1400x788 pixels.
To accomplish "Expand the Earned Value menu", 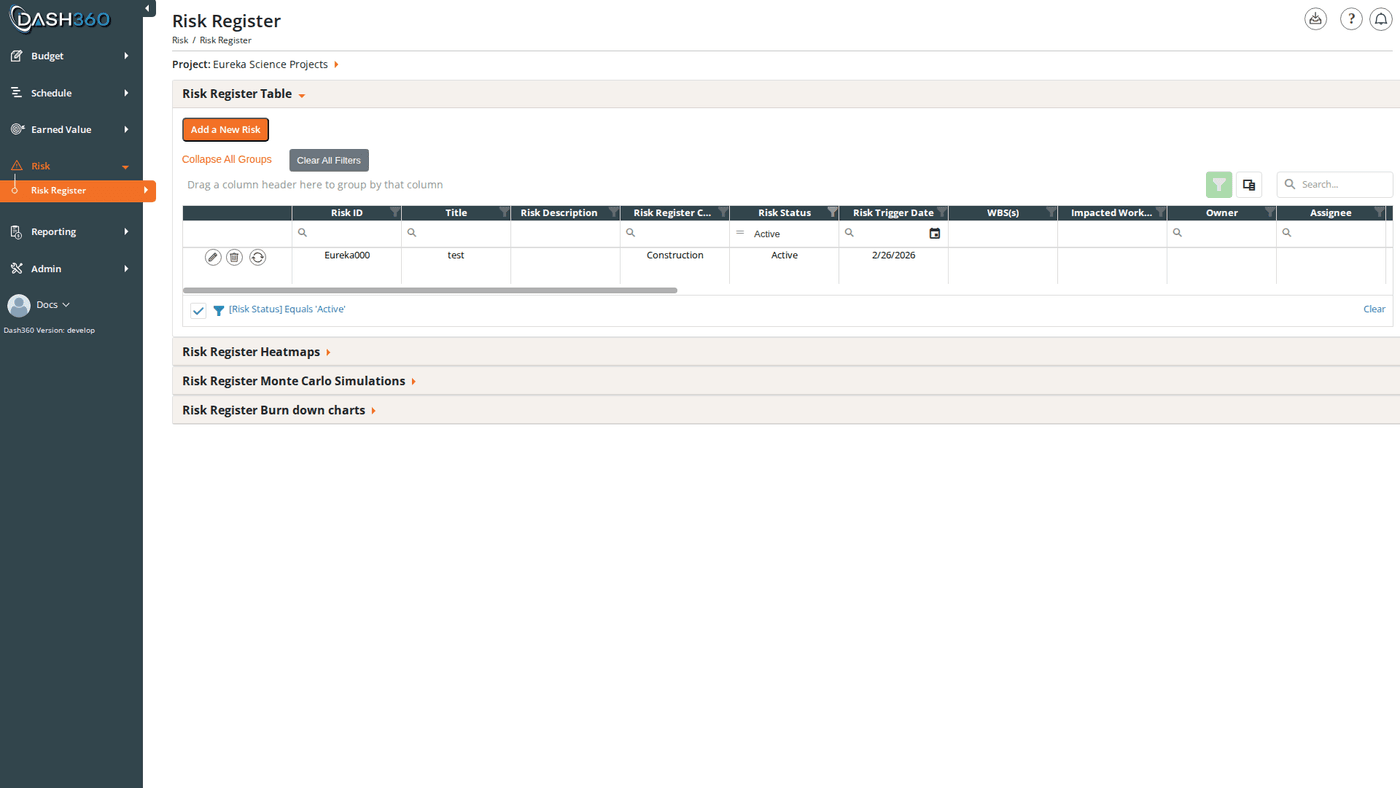I will click(x=71, y=130).
